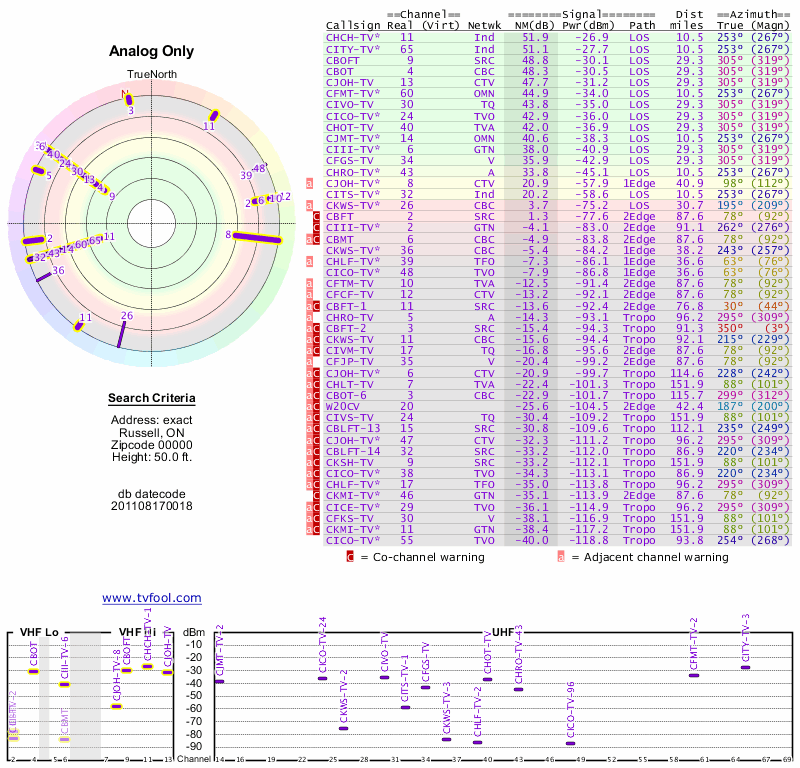Click the red co-channel warning legend icon
The height and width of the screenshot is (768, 800).
[350, 557]
